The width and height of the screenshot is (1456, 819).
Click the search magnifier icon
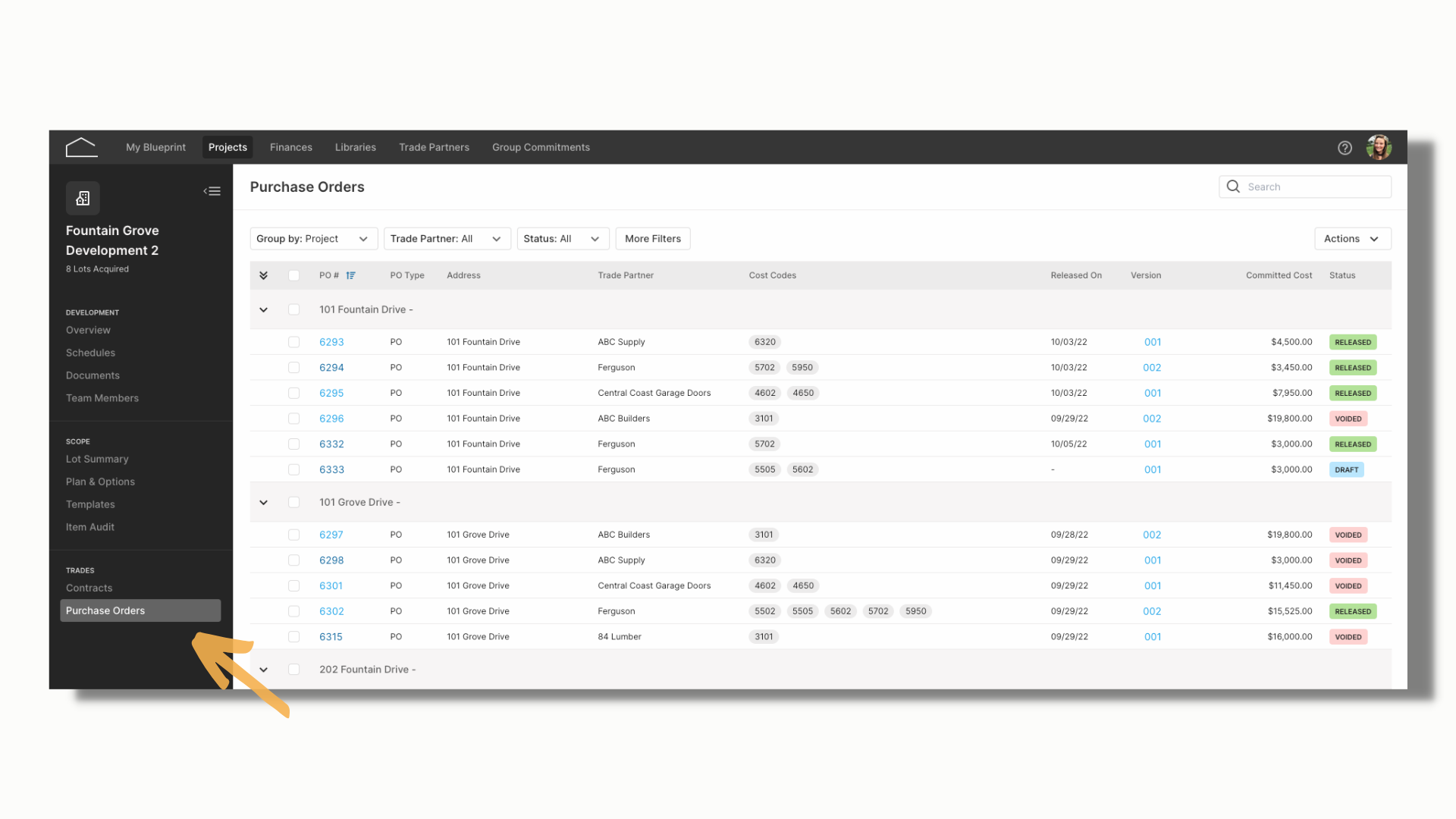(x=1233, y=187)
